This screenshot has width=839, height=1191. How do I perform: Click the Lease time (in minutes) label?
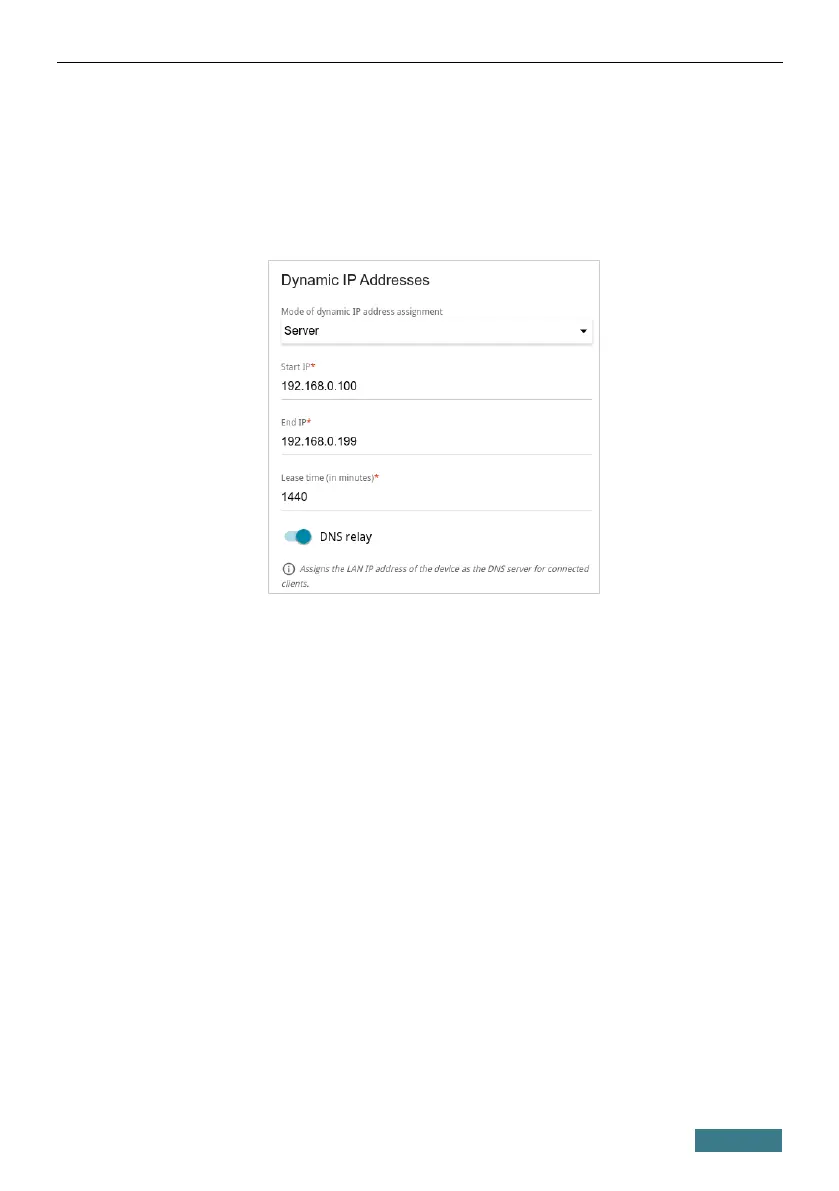pyautogui.click(x=327, y=478)
